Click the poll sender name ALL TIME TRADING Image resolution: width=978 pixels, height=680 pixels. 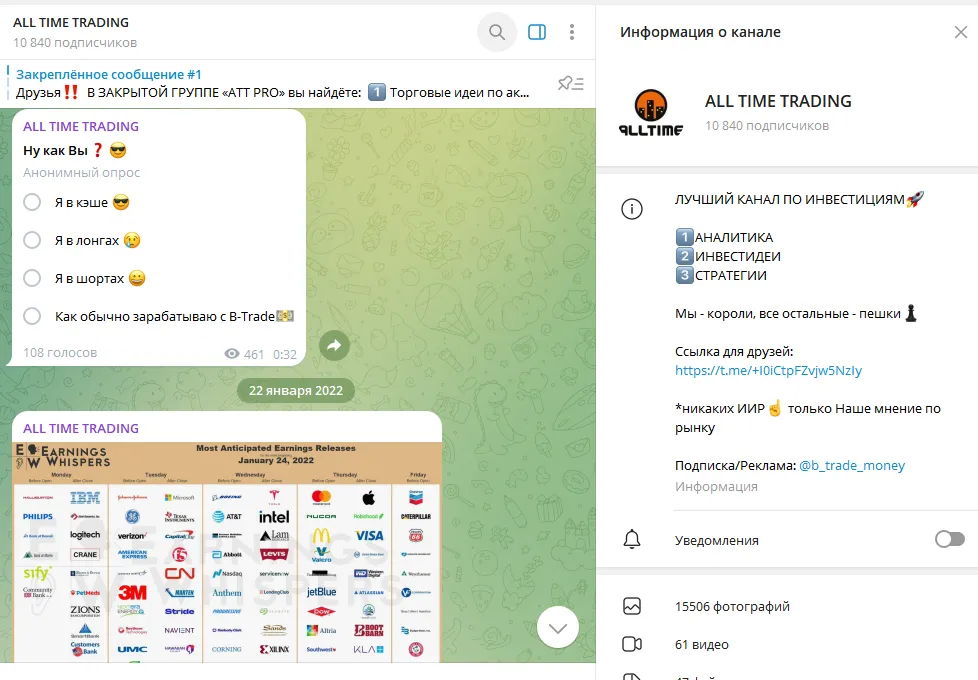[81, 126]
